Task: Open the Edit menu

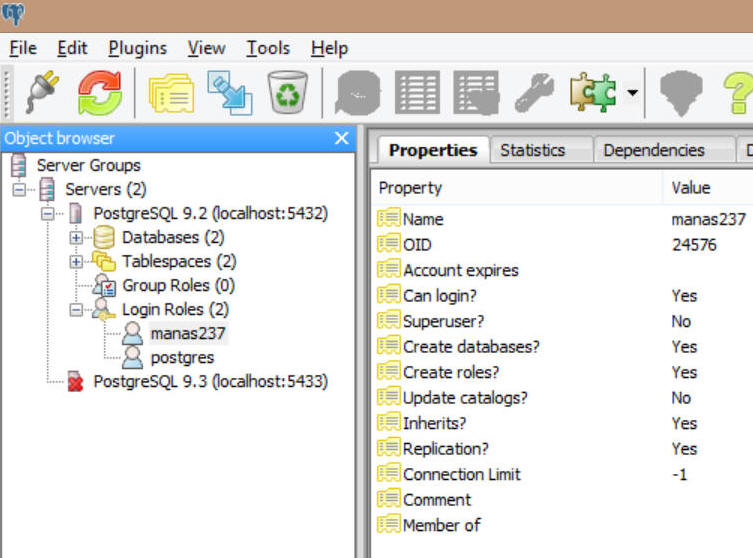Action: coord(72,48)
